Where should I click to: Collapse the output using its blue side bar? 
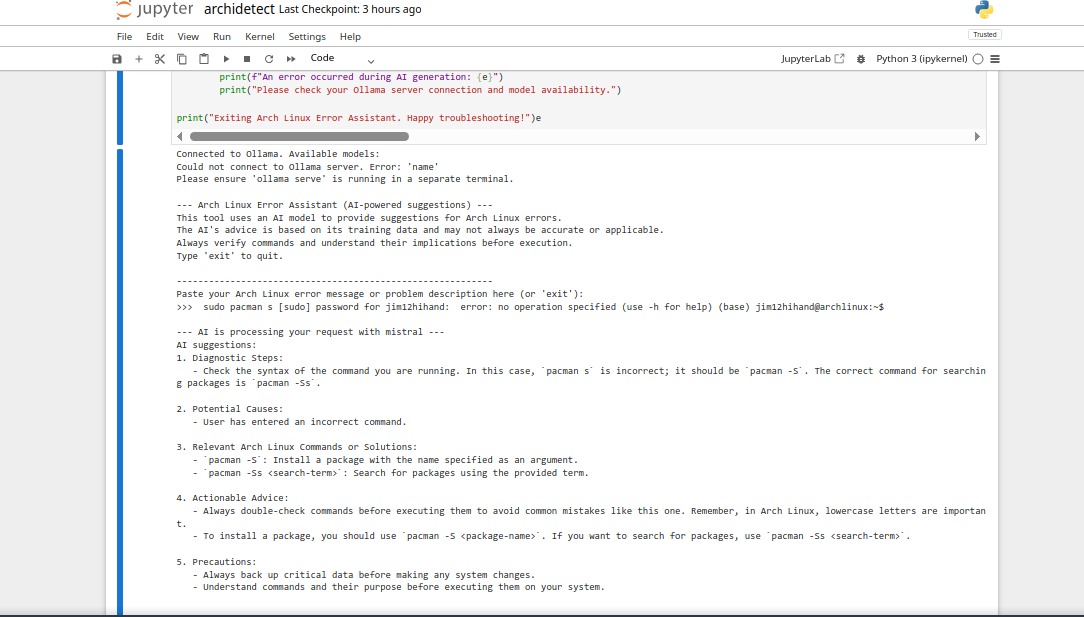pos(120,382)
